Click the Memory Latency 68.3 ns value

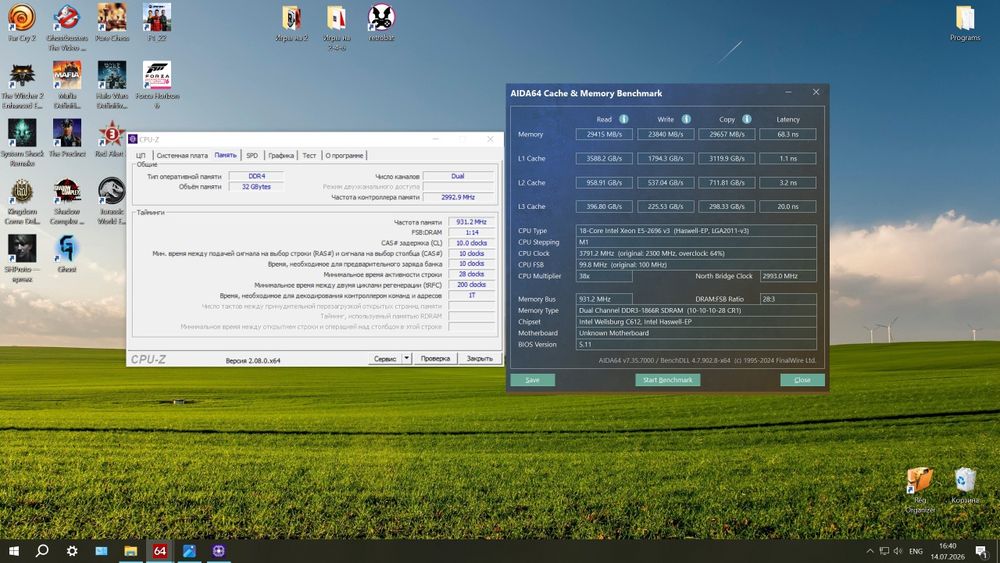[788, 135]
